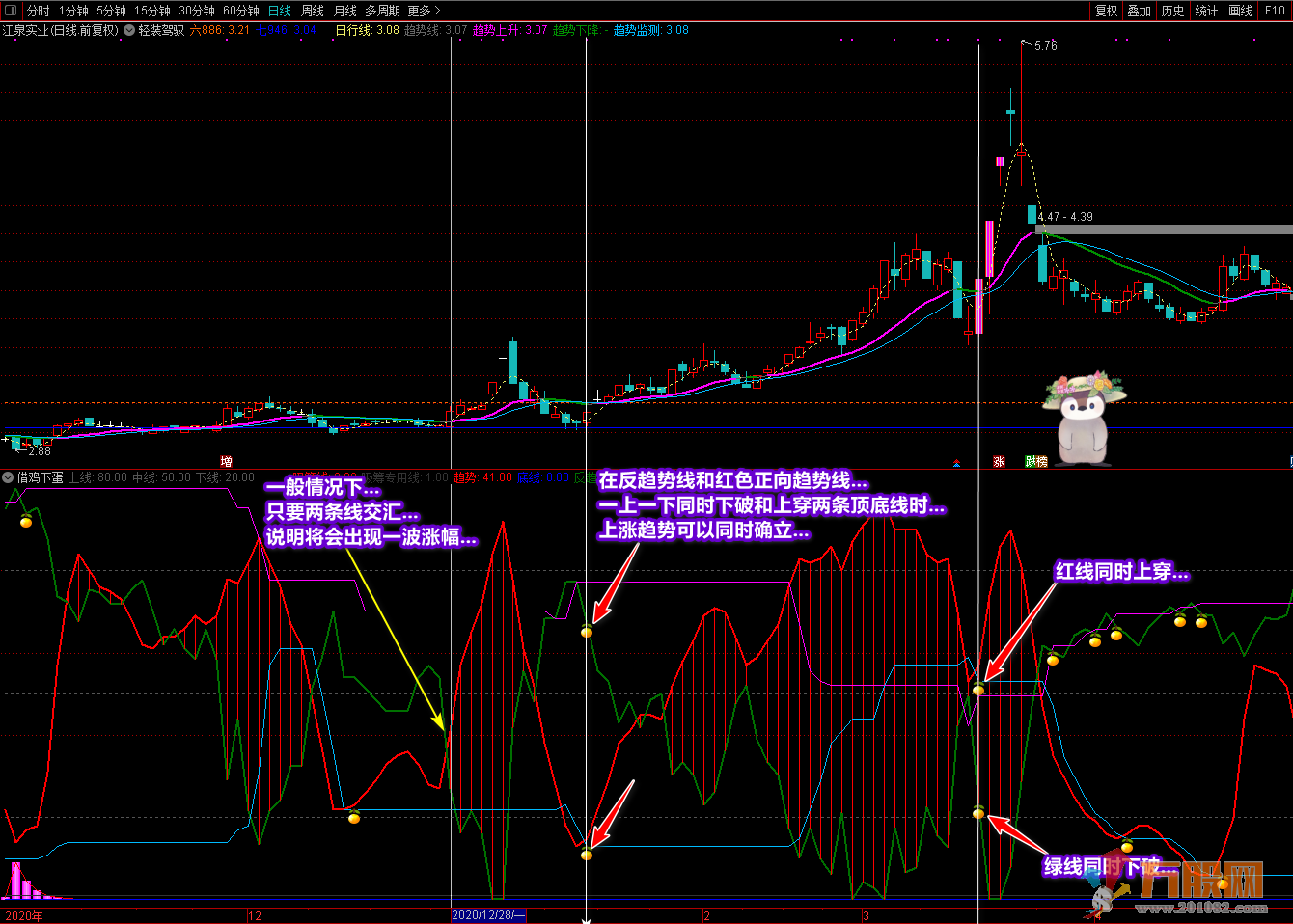The width and height of the screenshot is (1293, 924).
Task: Click the gold ball marker under 绿线同时下破 arrow
Action: click(978, 814)
